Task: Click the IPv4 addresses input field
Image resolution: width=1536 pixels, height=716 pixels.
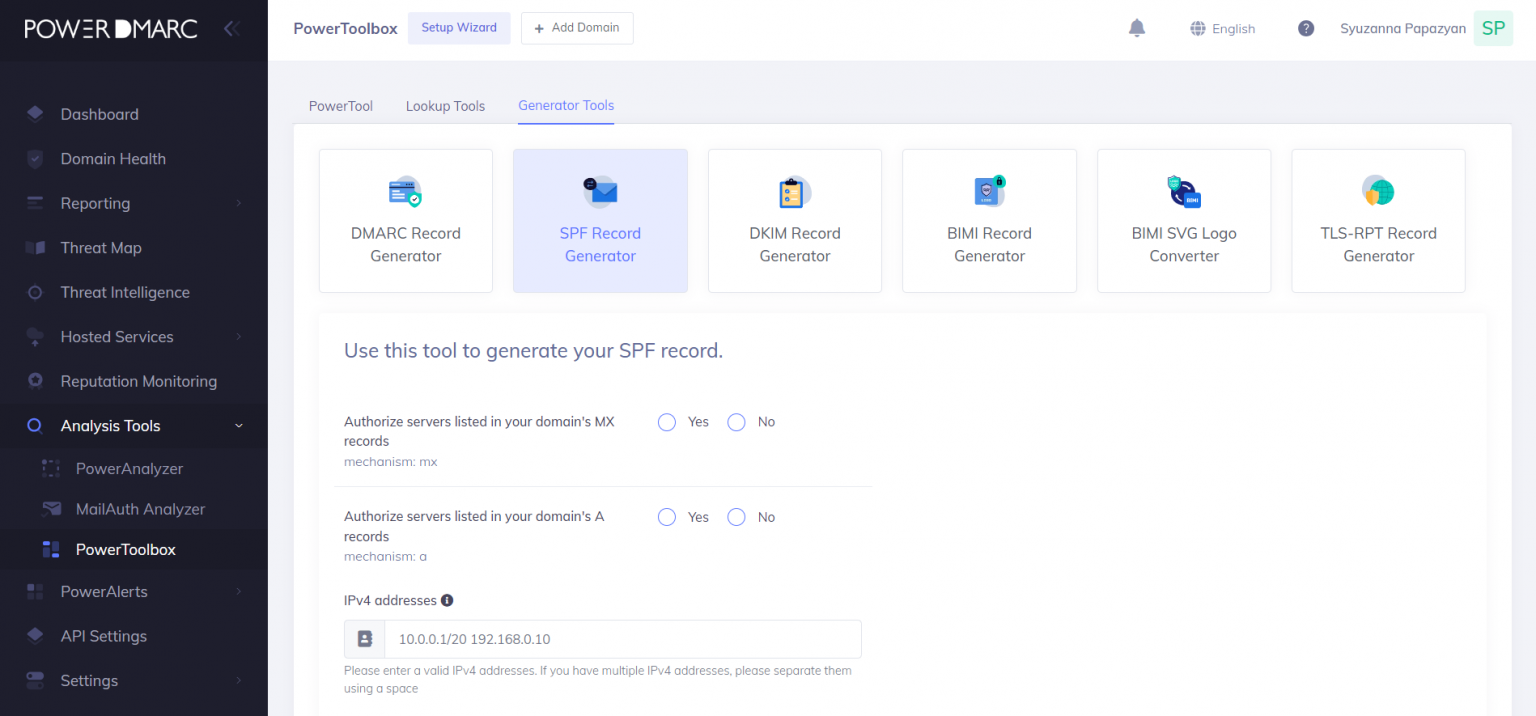Action: (x=623, y=639)
